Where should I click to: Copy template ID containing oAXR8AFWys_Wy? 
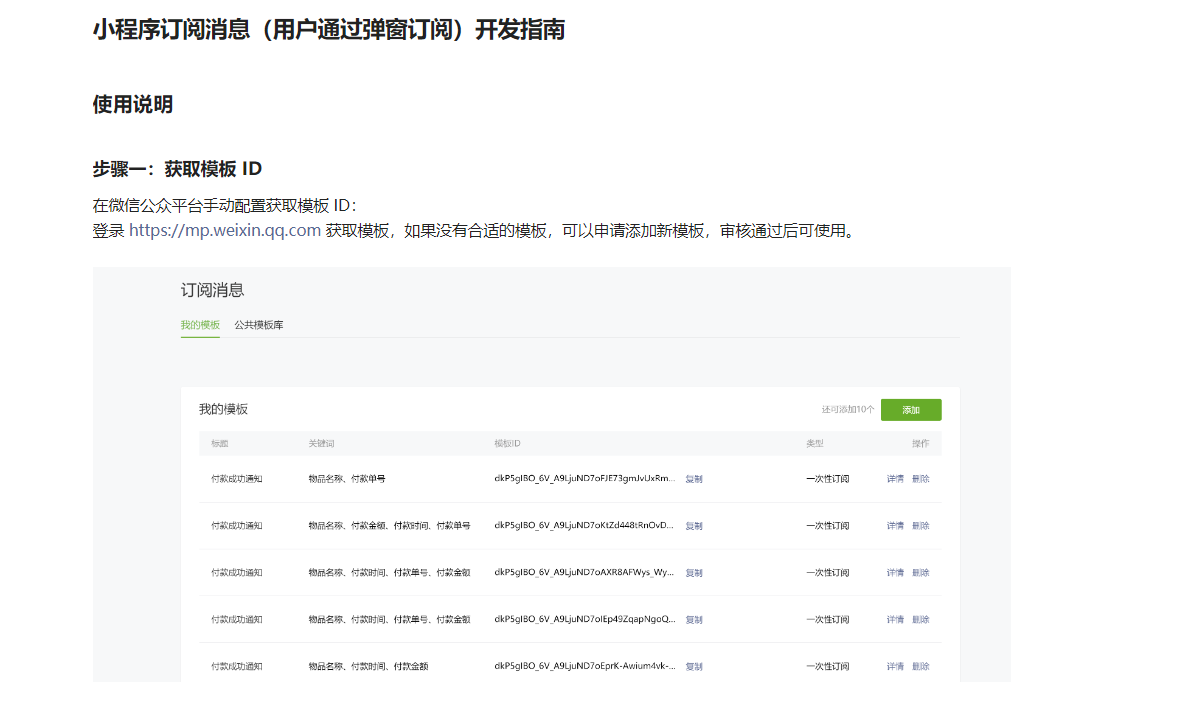694,573
